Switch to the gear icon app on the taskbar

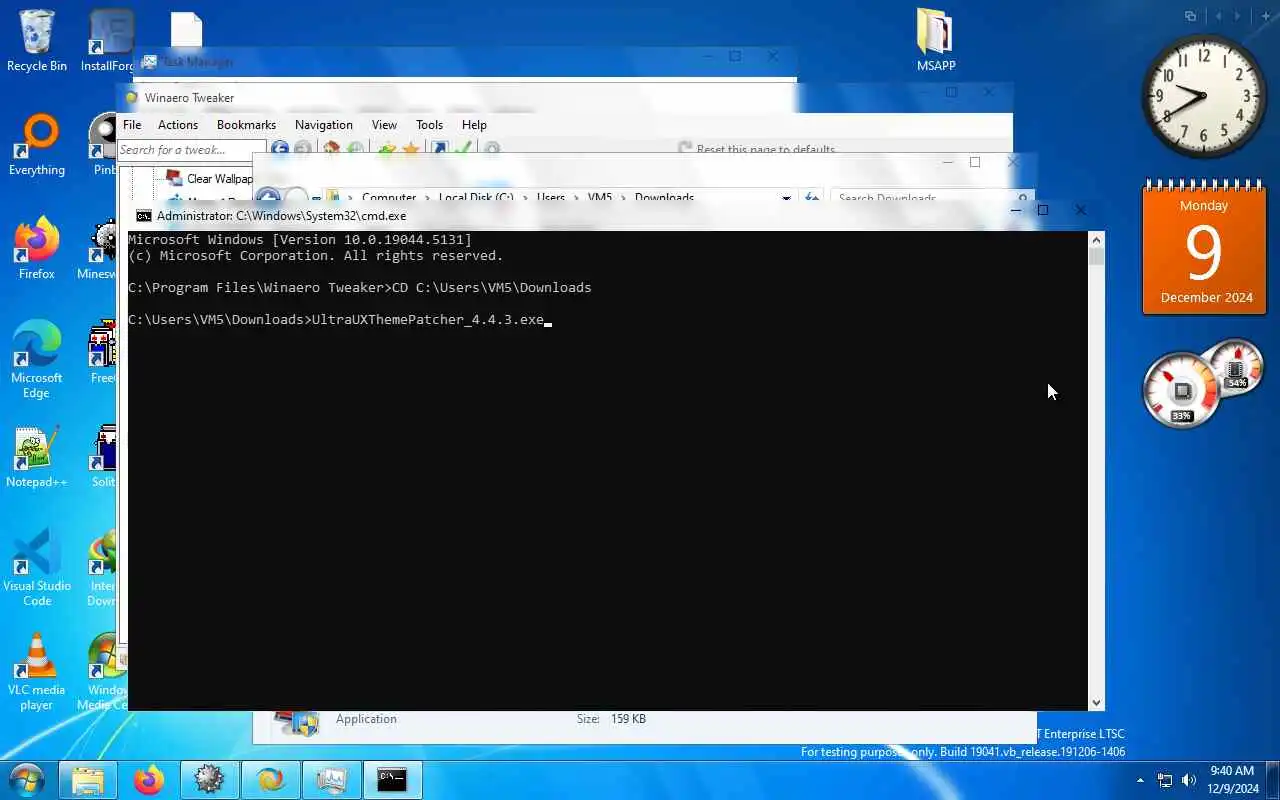pyautogui.click(x=210, y=780)
